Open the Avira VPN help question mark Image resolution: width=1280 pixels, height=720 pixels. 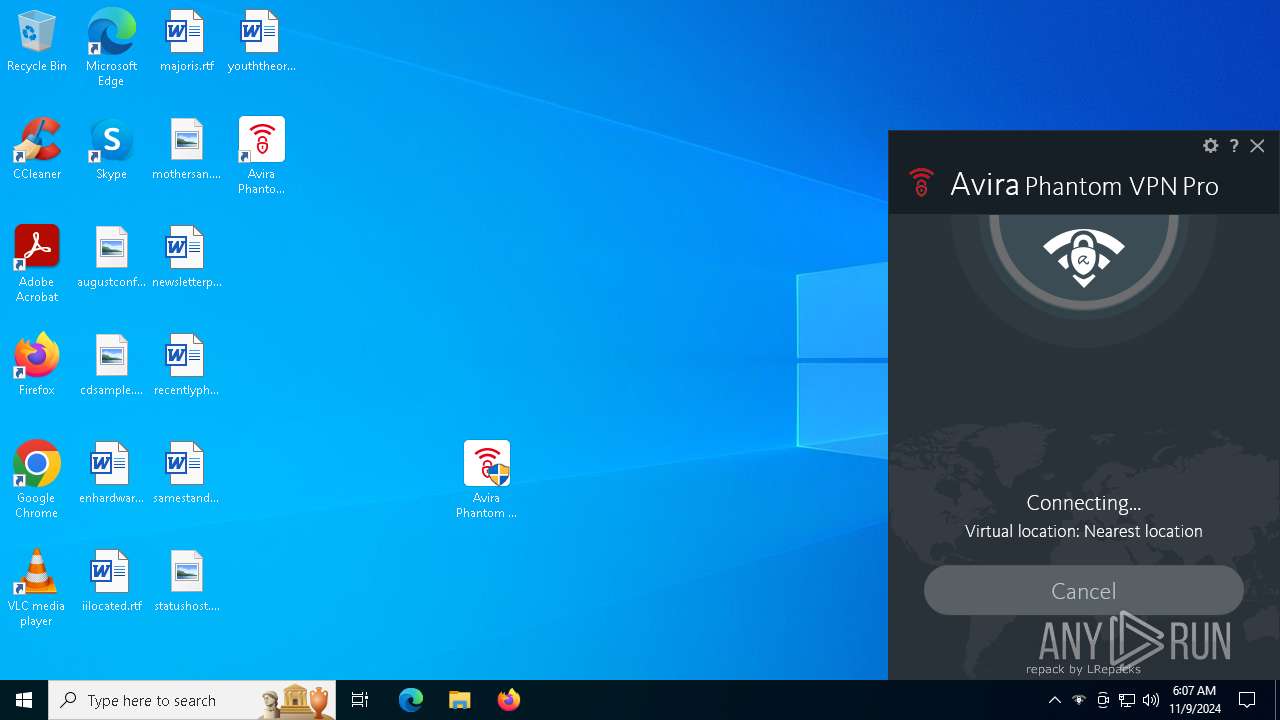pos(1234,146)
